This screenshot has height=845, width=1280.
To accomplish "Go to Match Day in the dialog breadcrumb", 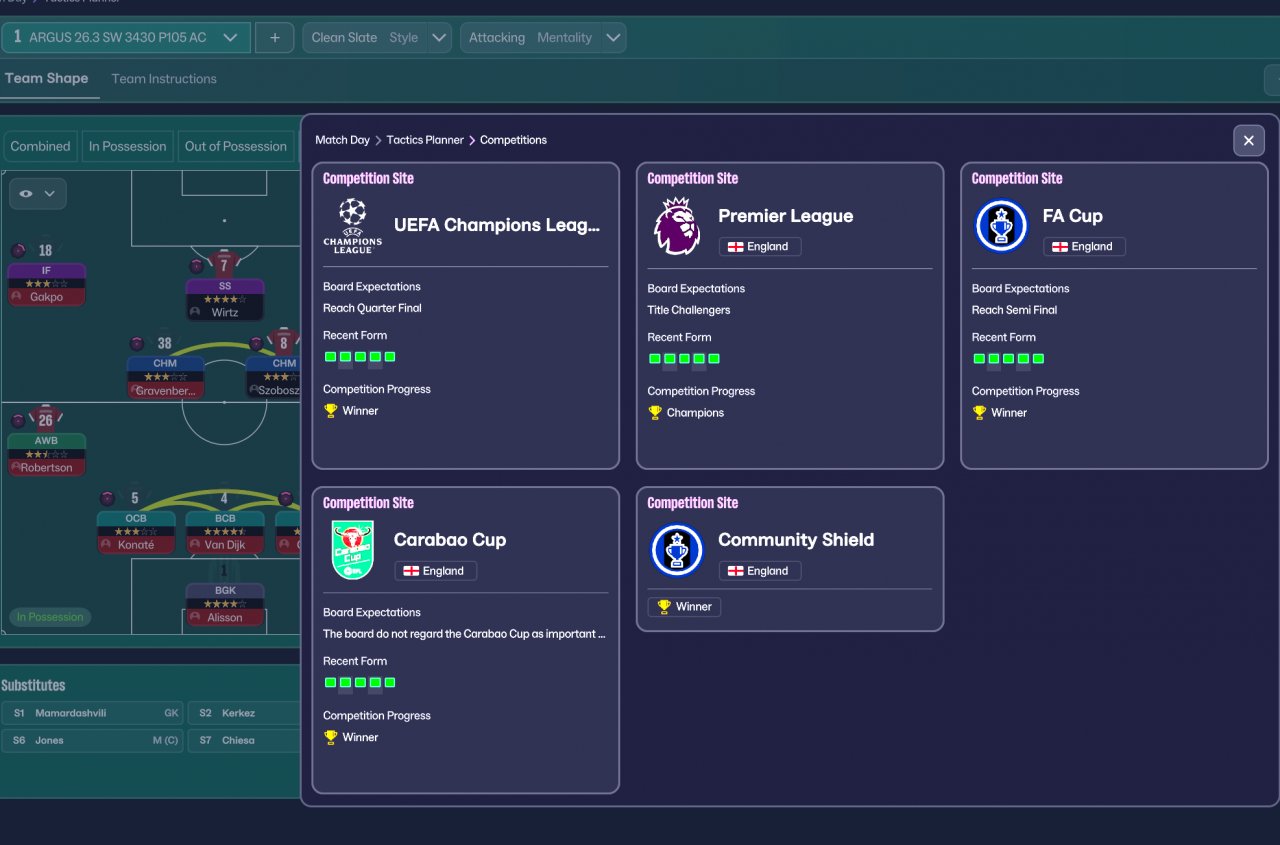I will pos(342,140).
